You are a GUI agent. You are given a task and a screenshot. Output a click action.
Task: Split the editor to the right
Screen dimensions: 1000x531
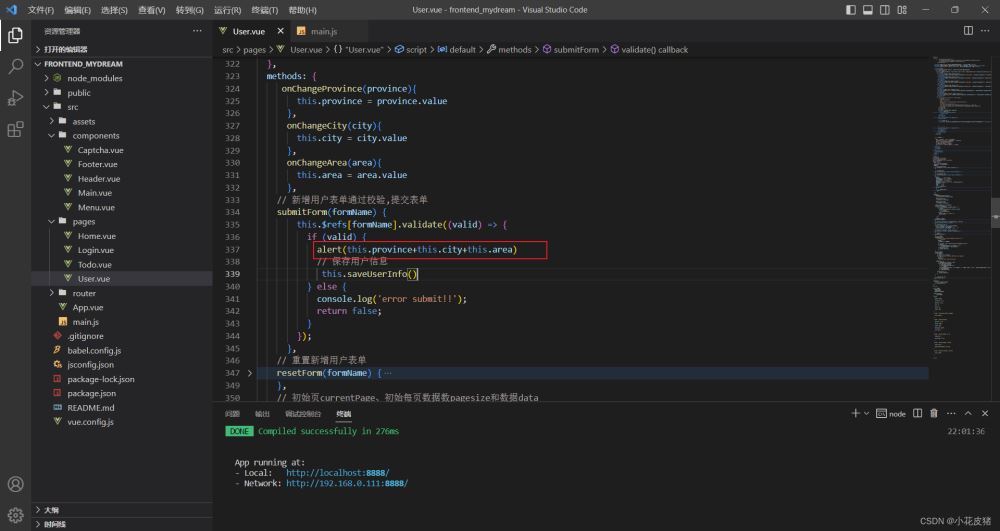(x=967, y=31)
